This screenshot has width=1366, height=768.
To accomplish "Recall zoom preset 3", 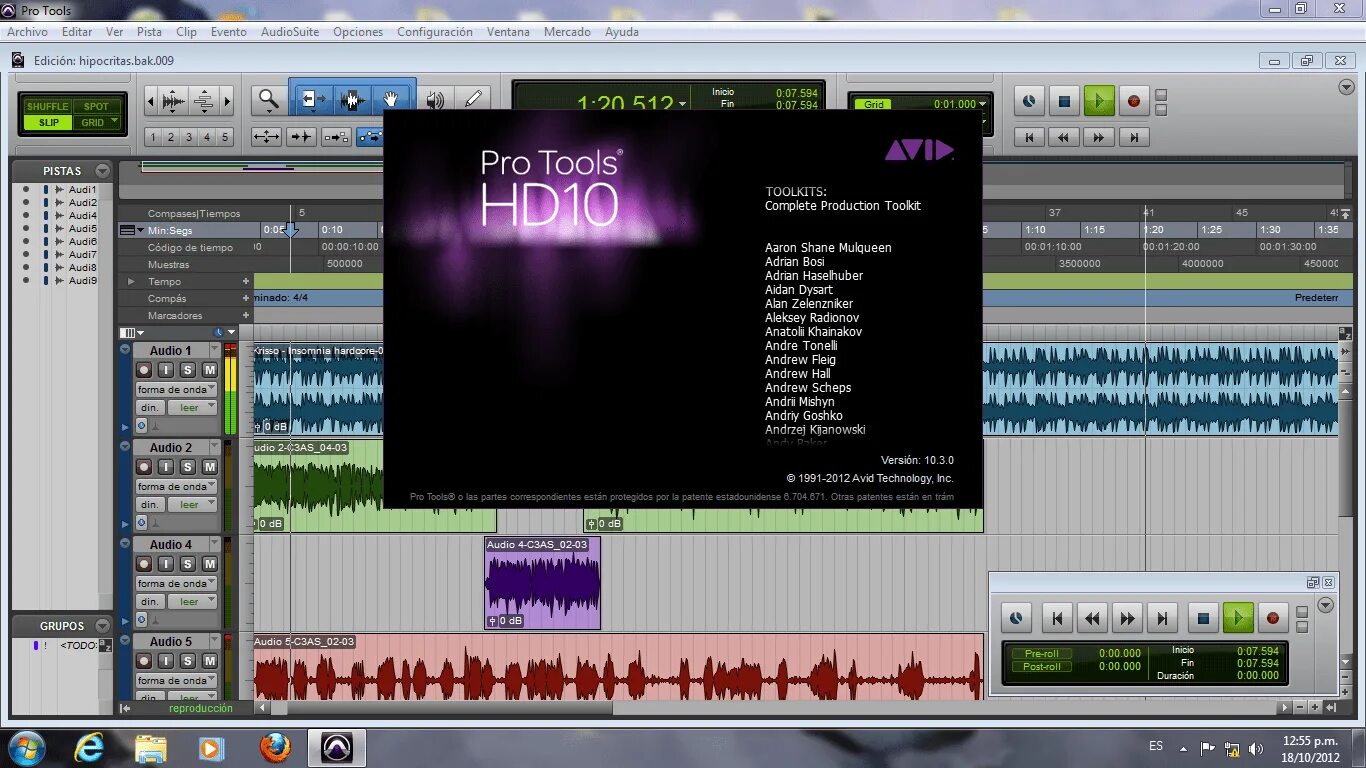I will coord(189,137).
